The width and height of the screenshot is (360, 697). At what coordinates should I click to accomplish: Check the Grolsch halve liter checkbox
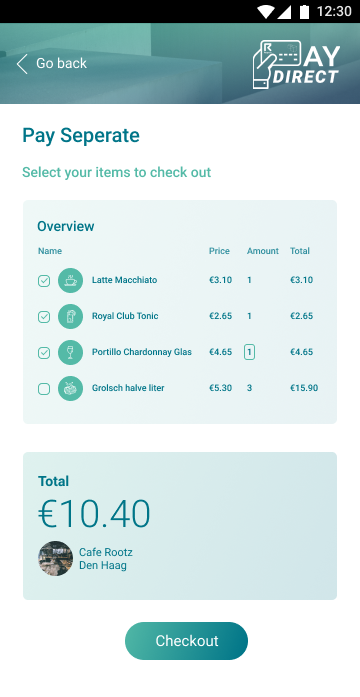[x=44, y=389]
